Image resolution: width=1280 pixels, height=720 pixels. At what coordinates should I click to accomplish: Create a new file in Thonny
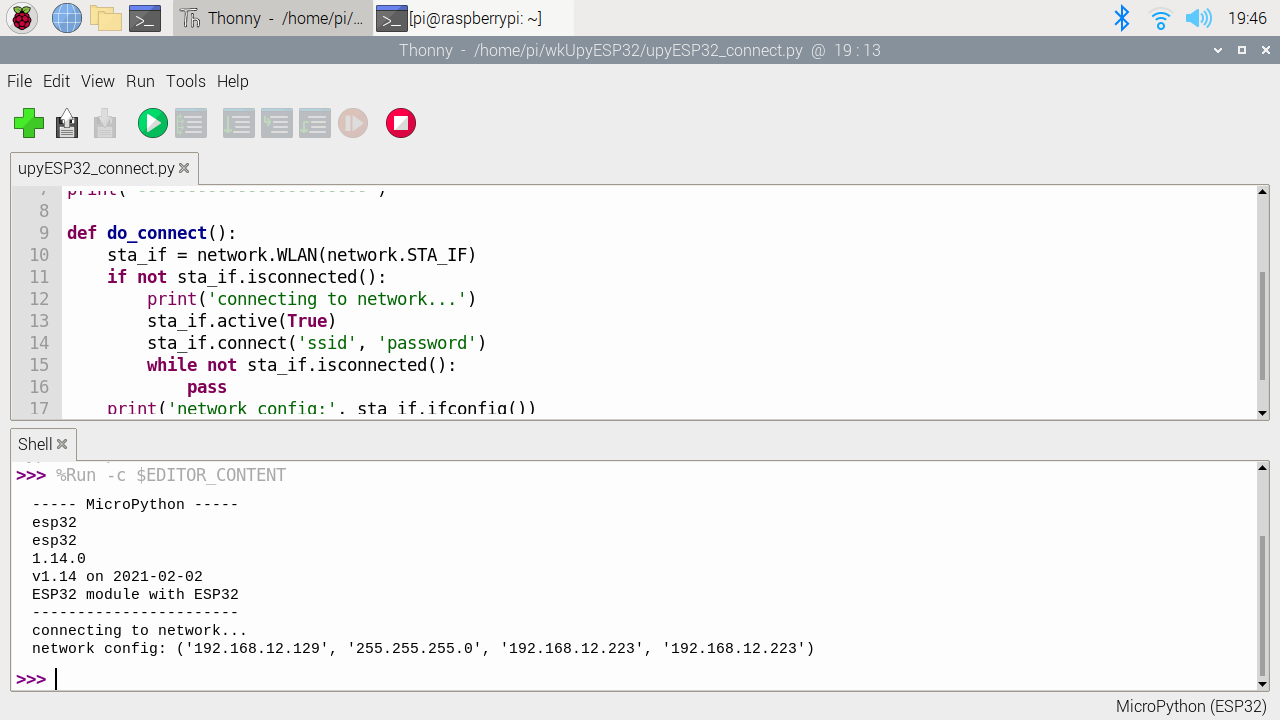[28, 124]
